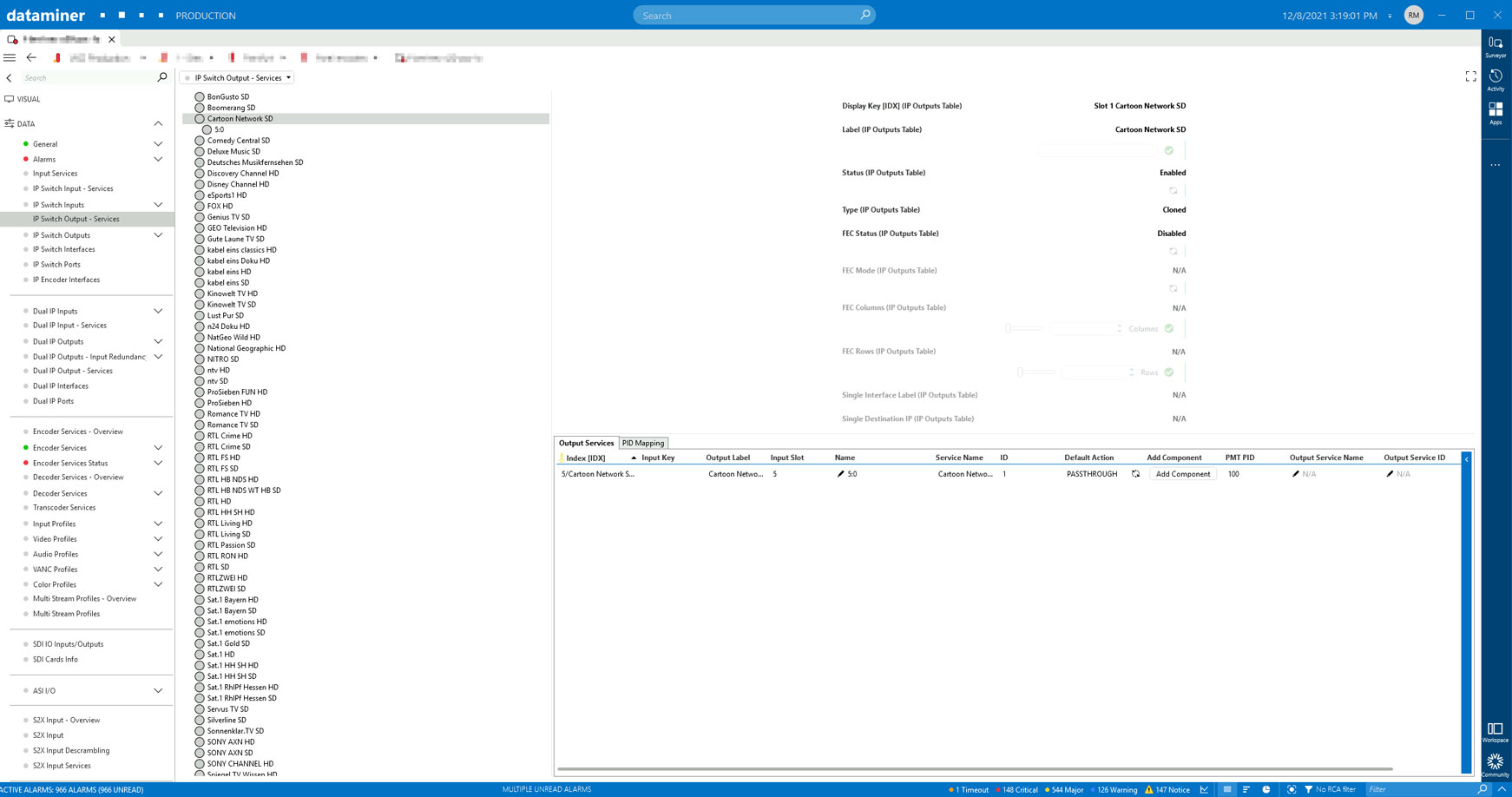
Task: Click the FEC Columns slider
Action: click(1024, 329)
